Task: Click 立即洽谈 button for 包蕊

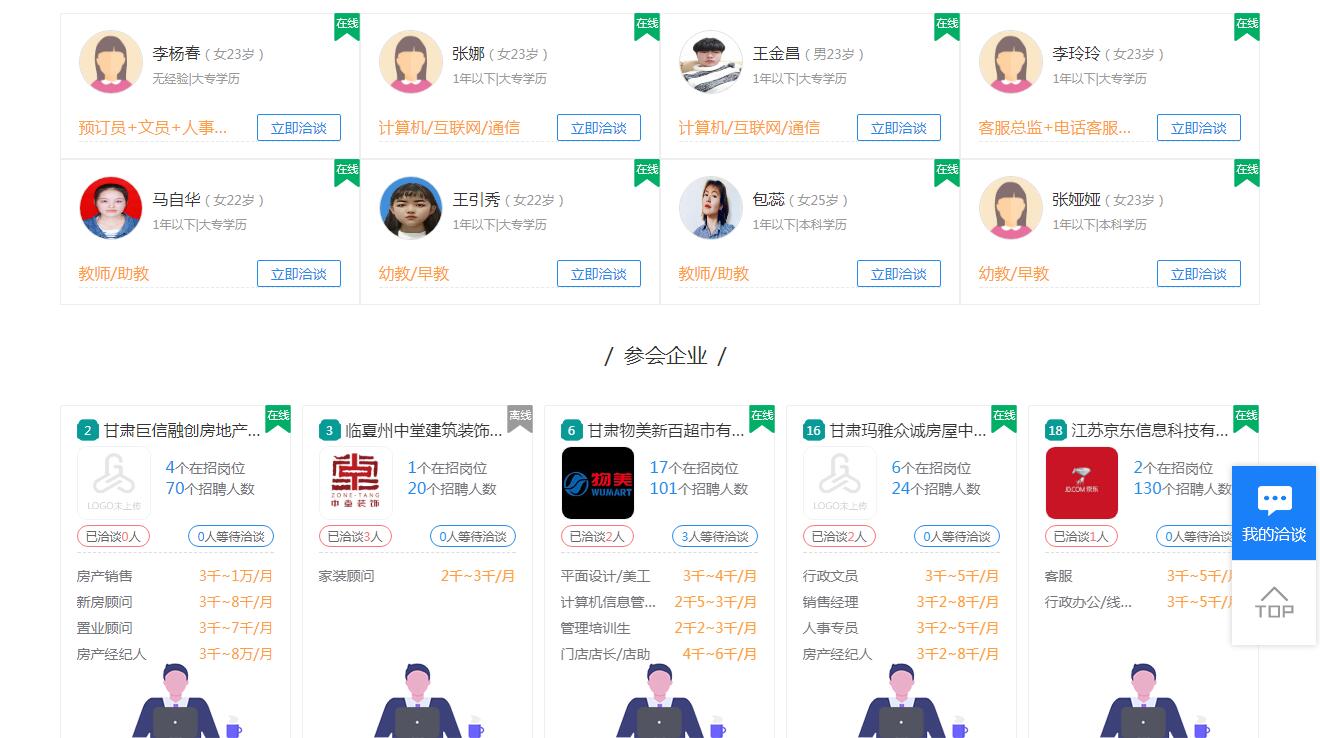Action: (899, 274)
